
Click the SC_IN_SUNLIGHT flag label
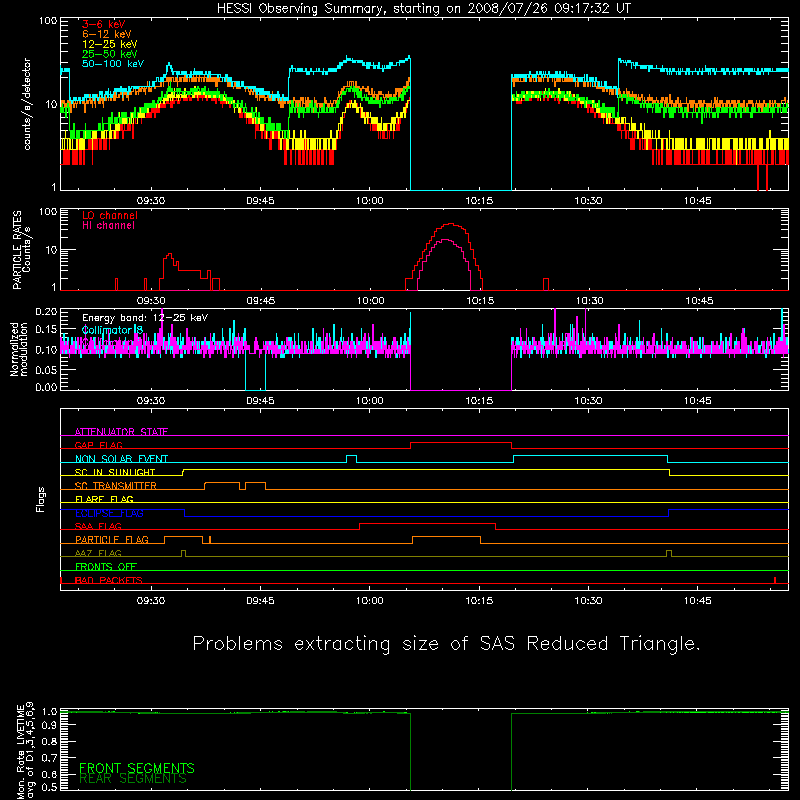point(115,472)
